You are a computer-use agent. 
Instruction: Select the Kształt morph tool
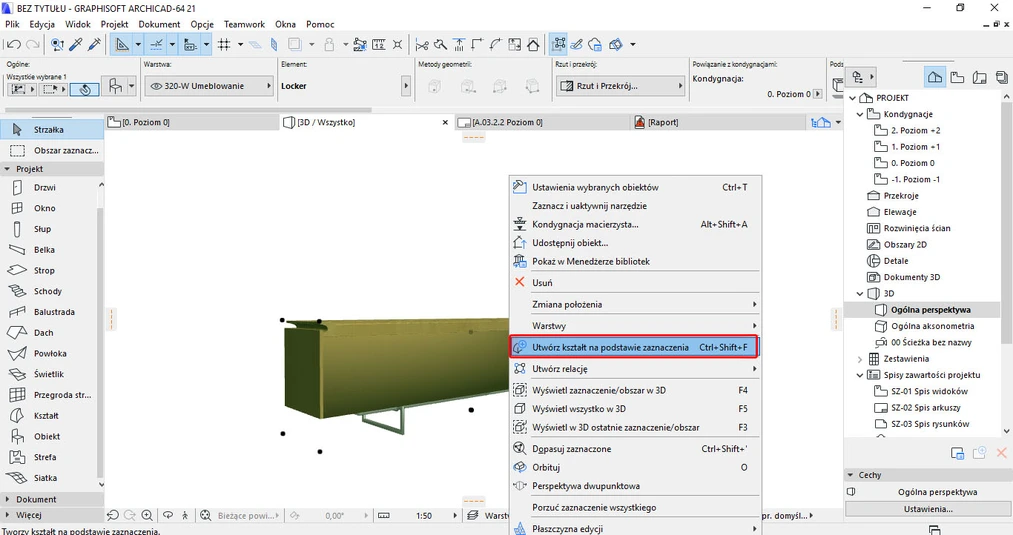pos(48,415)
